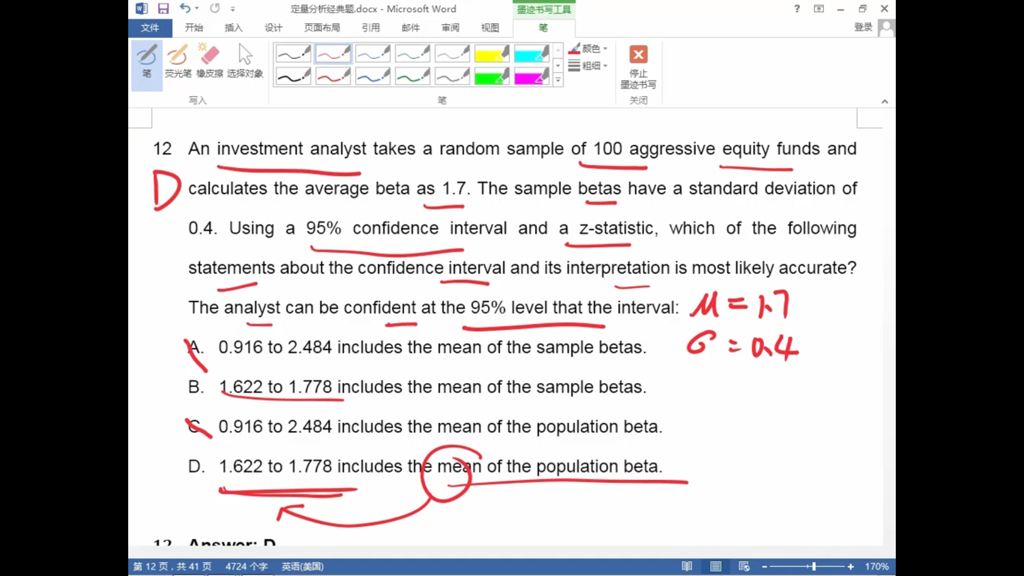Screen dimensions: 1024x576
Task: Click the zoom in plus button
Action: [851, 567]
